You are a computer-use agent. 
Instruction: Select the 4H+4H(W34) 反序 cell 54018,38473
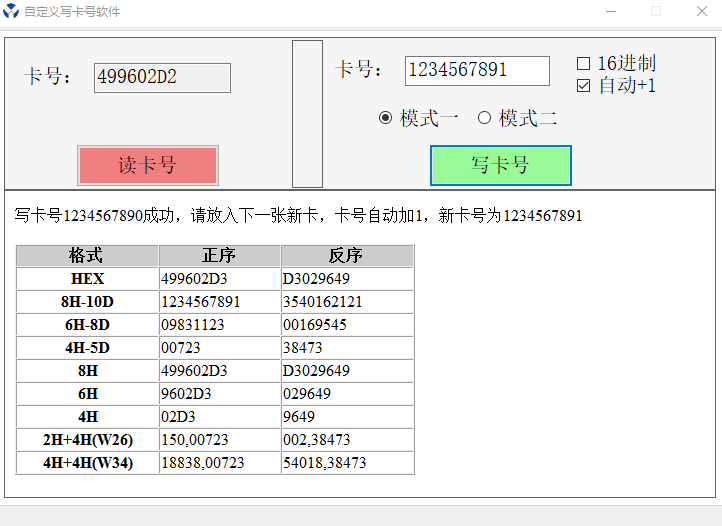[325, 463]
